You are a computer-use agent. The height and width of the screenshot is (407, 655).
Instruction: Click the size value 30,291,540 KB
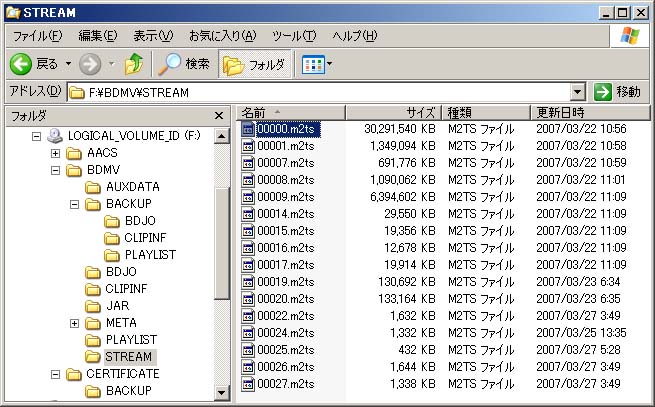[400, 129]
